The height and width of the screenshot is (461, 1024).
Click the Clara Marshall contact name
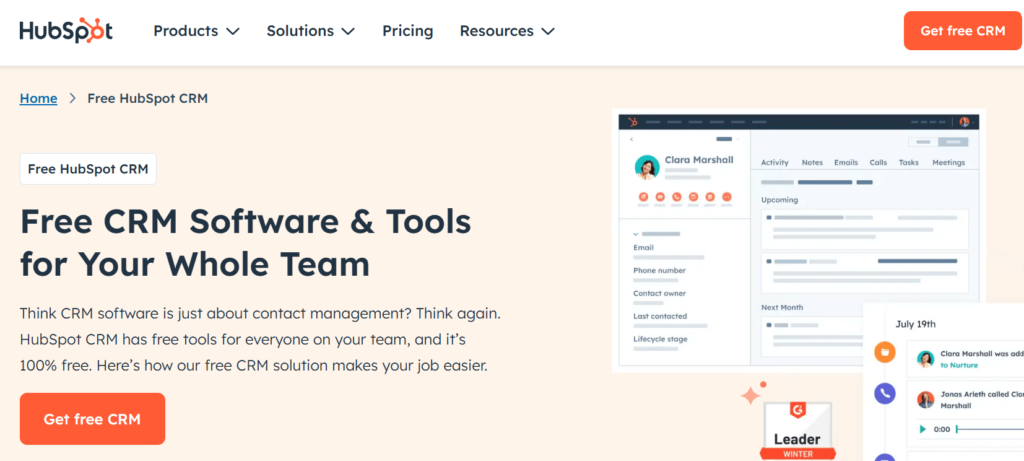699,160
